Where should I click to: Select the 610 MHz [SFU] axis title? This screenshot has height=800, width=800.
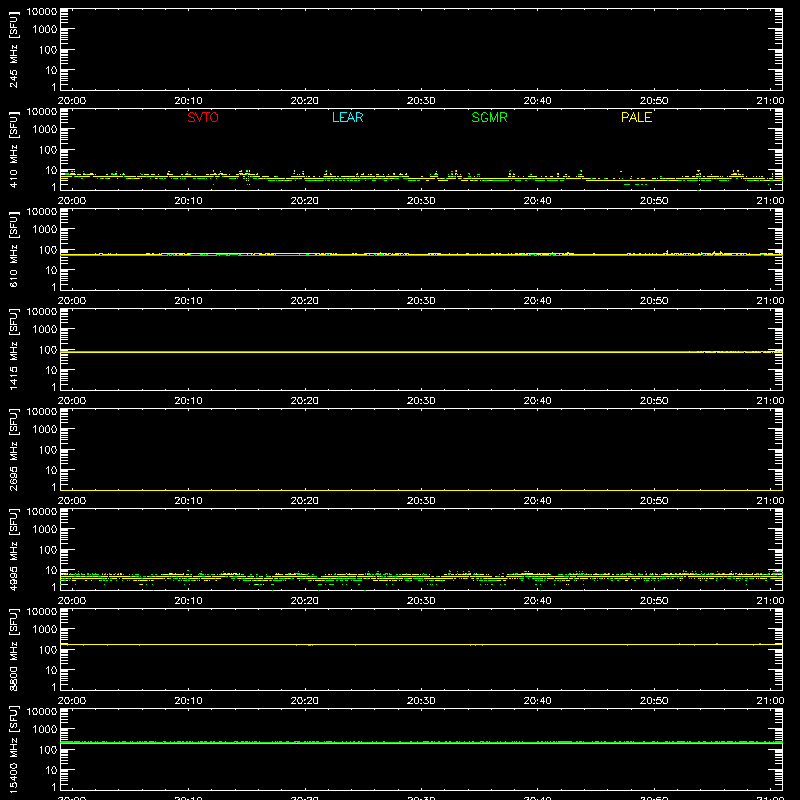tap(13, 249)
